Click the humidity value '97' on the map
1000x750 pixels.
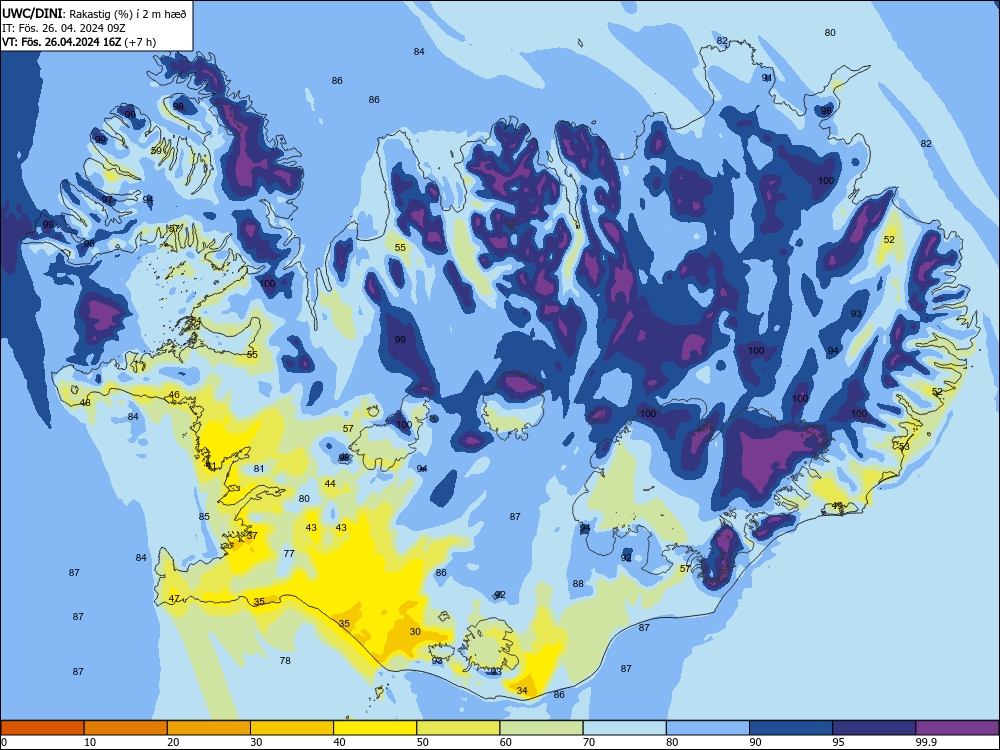107,200
